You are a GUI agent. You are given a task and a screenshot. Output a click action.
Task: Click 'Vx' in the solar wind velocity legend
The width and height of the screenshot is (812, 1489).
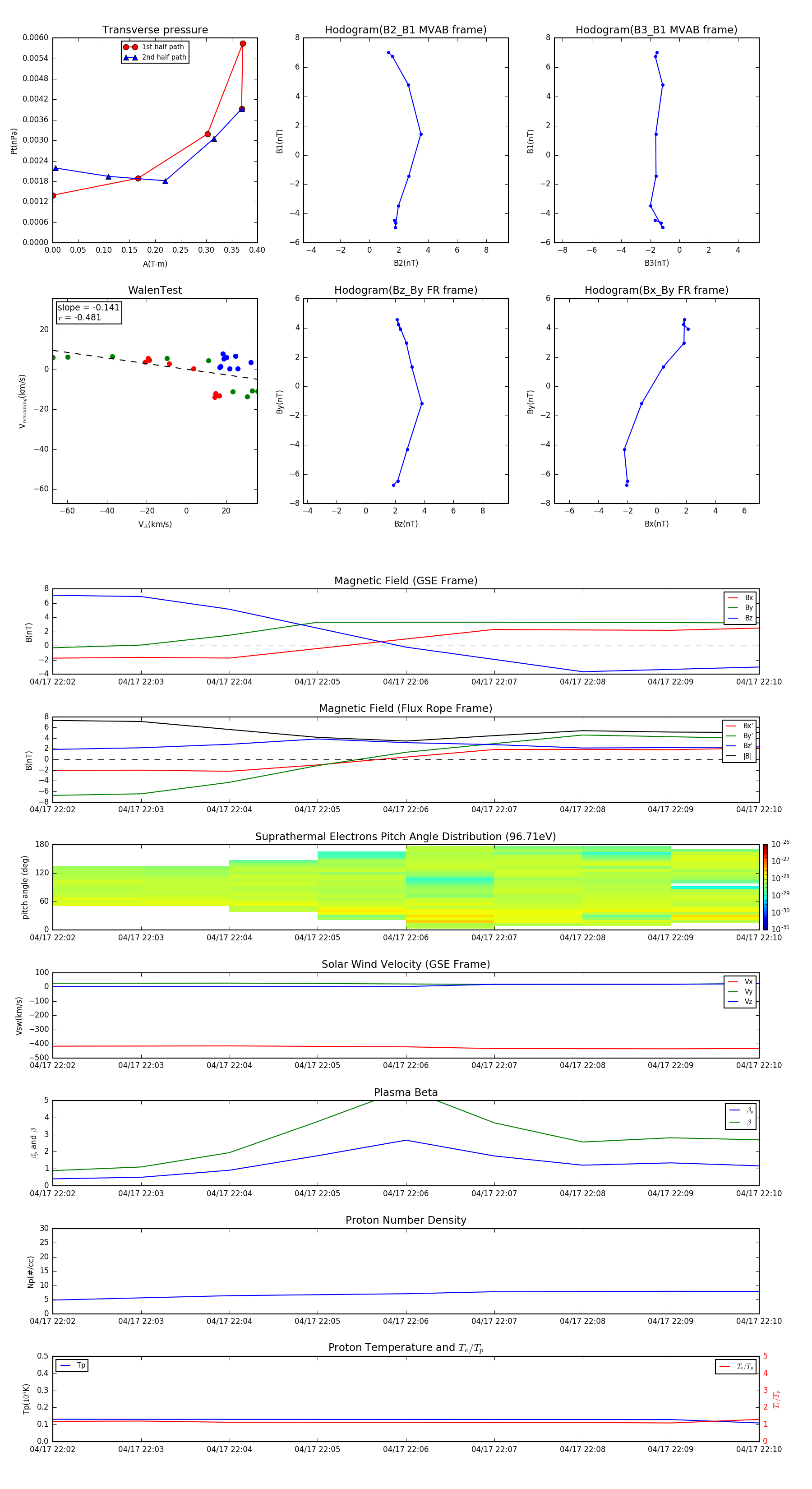[740, 981]
